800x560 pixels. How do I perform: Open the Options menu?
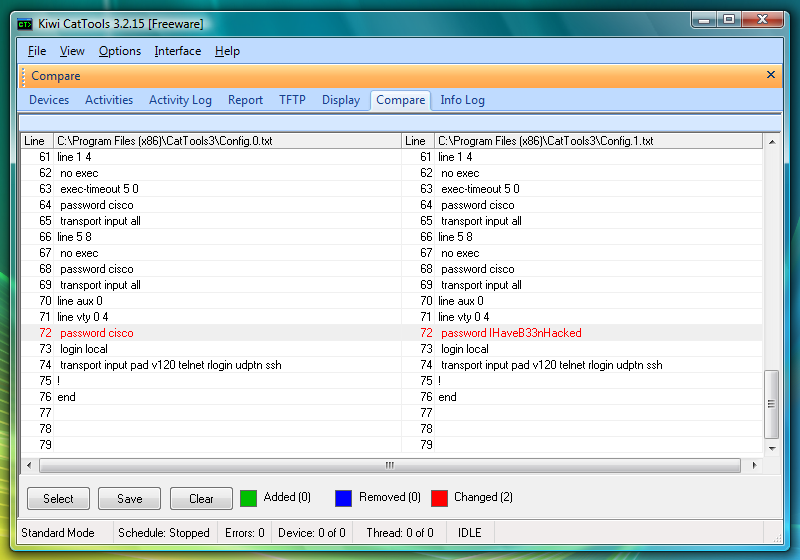pyautogui.click(x=120, y=51)
